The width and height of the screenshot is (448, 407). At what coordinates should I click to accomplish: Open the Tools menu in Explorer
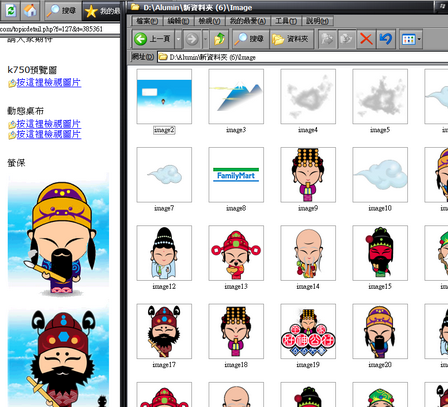[x=286, y=21]
